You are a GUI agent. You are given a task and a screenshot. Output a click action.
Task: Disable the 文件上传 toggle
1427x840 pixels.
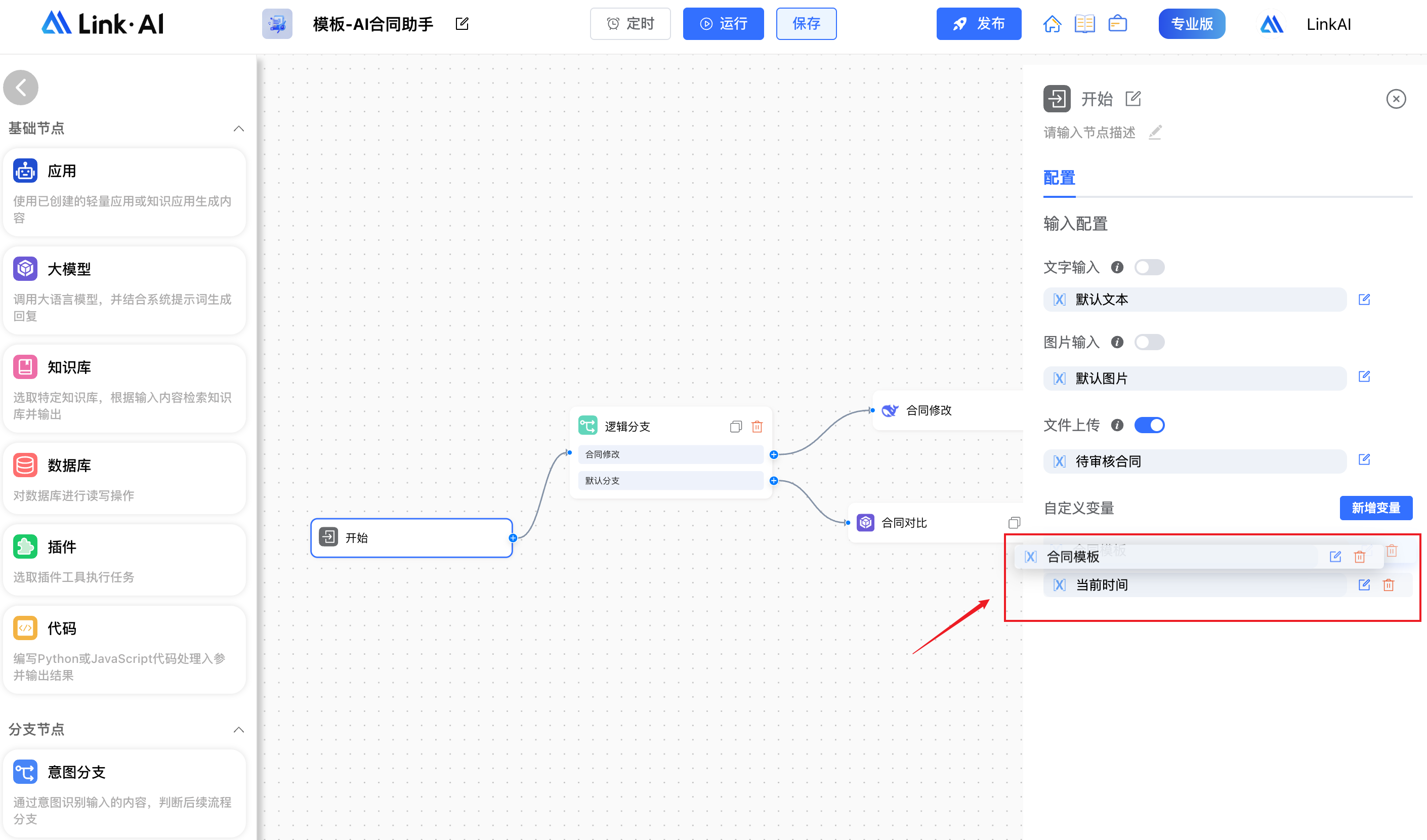coord(1149,425)
